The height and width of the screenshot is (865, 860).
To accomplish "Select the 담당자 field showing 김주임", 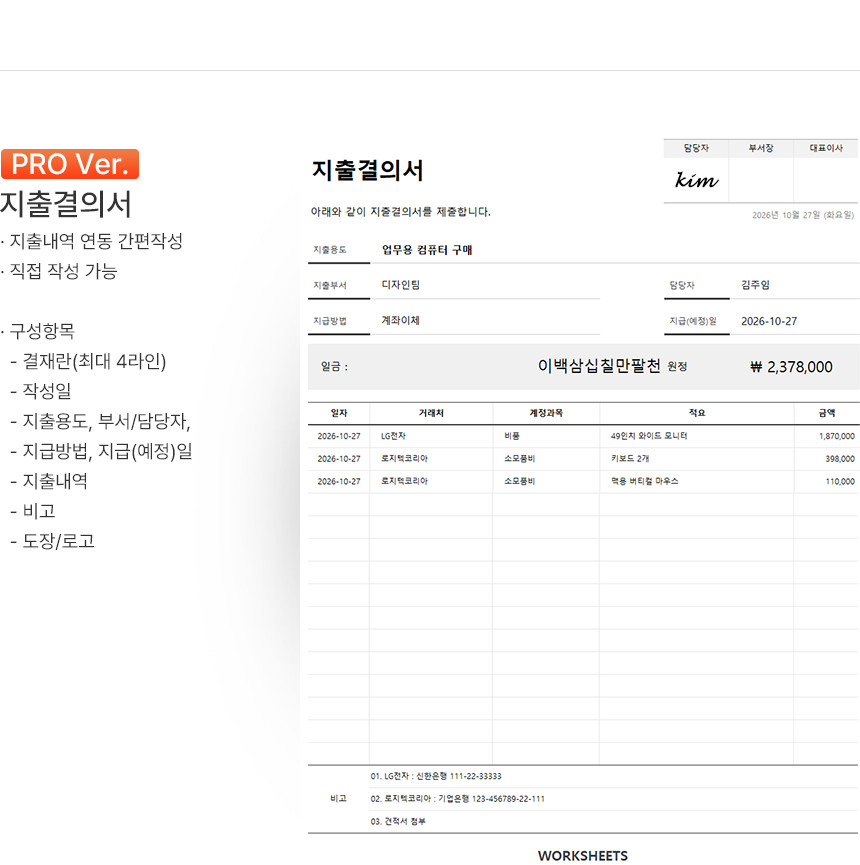I will [x=756, y=285].
